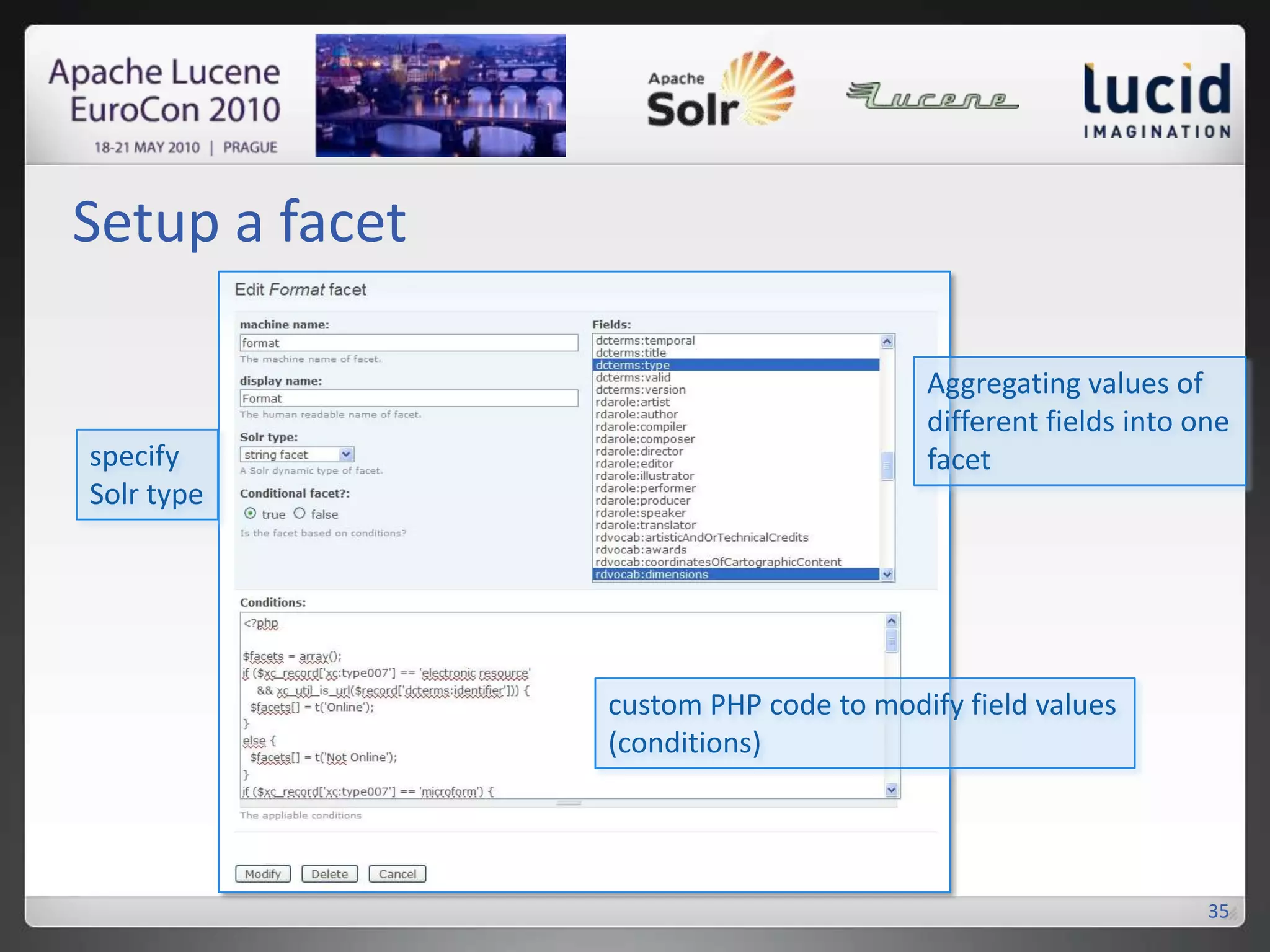Click the Conditions textarea resize grip
The width and height of the screenshot is (1270, 952).
(569, 803)
